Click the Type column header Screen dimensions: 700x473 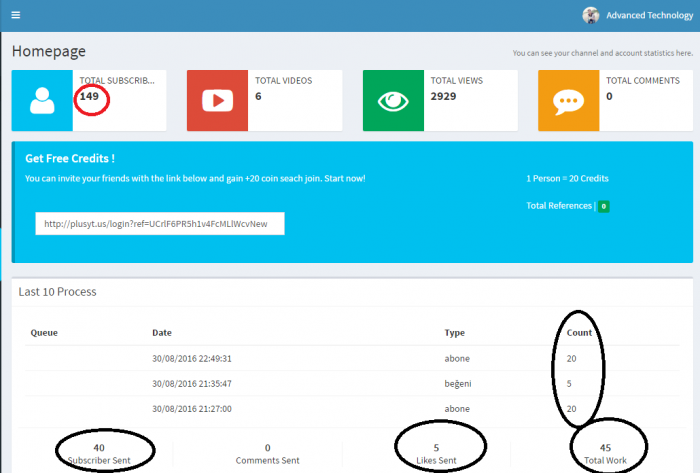click(454, 333)
